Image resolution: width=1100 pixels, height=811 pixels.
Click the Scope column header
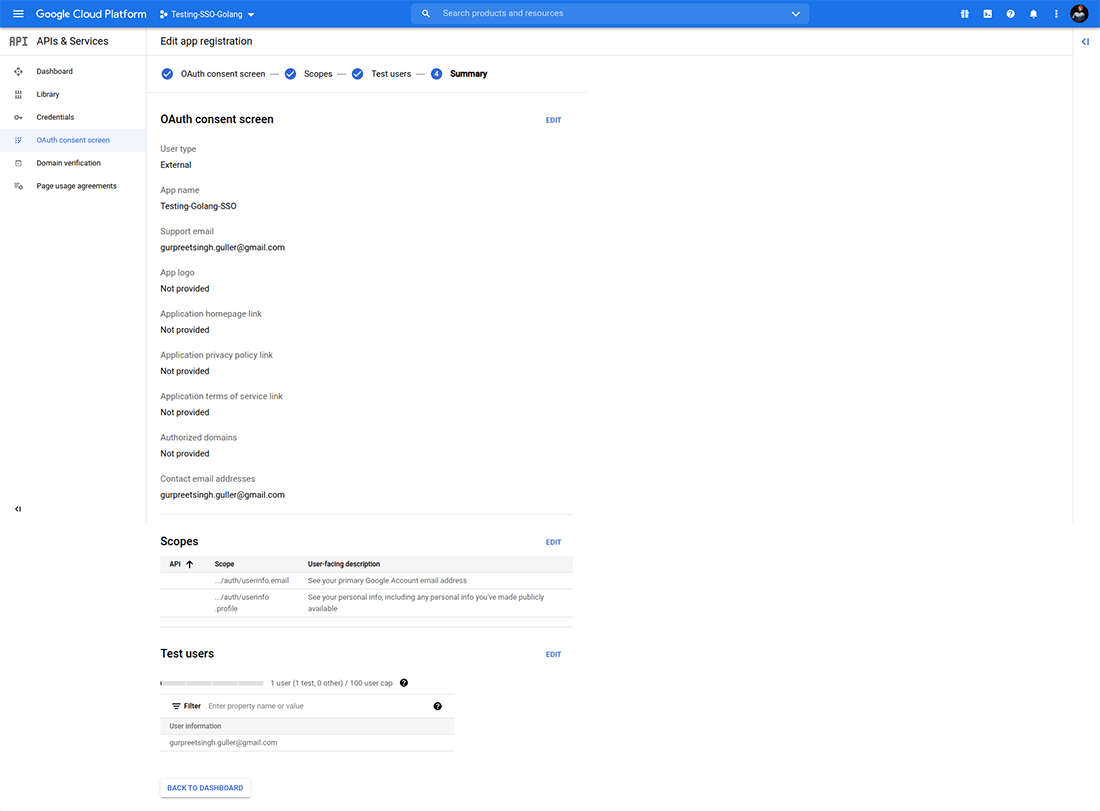(224, 564)
